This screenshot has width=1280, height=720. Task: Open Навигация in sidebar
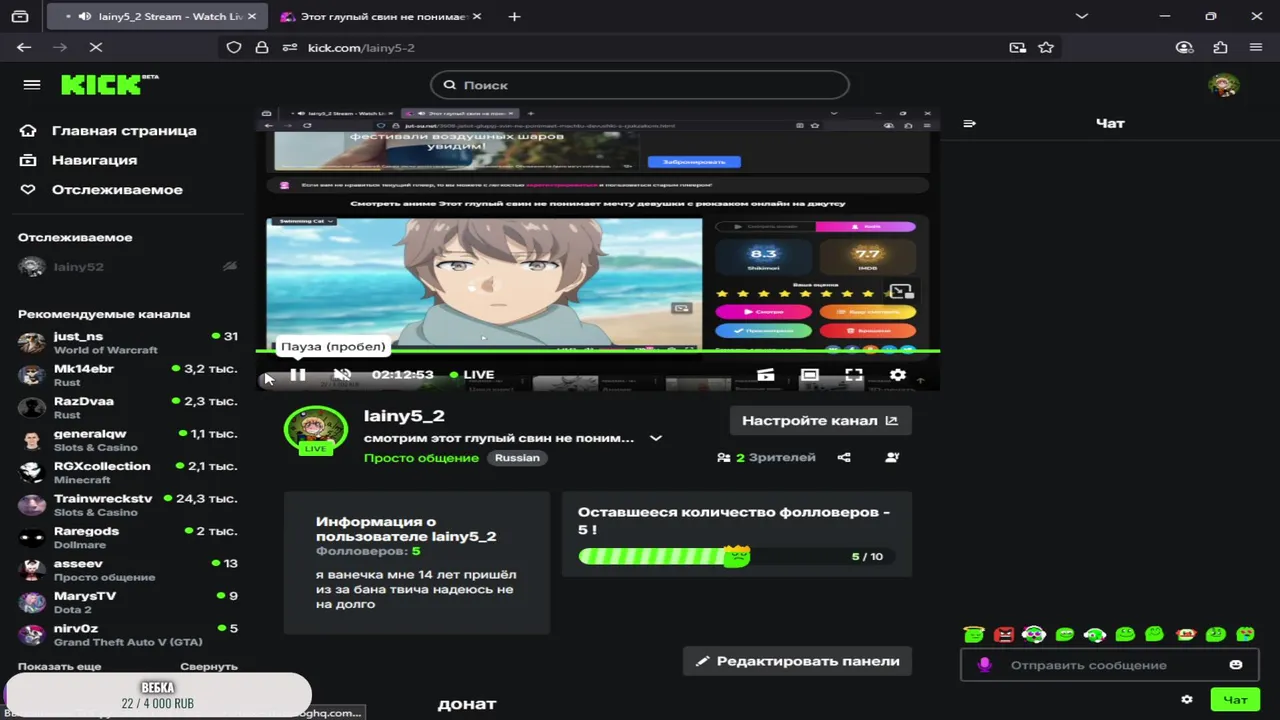(x=79, y=160)
